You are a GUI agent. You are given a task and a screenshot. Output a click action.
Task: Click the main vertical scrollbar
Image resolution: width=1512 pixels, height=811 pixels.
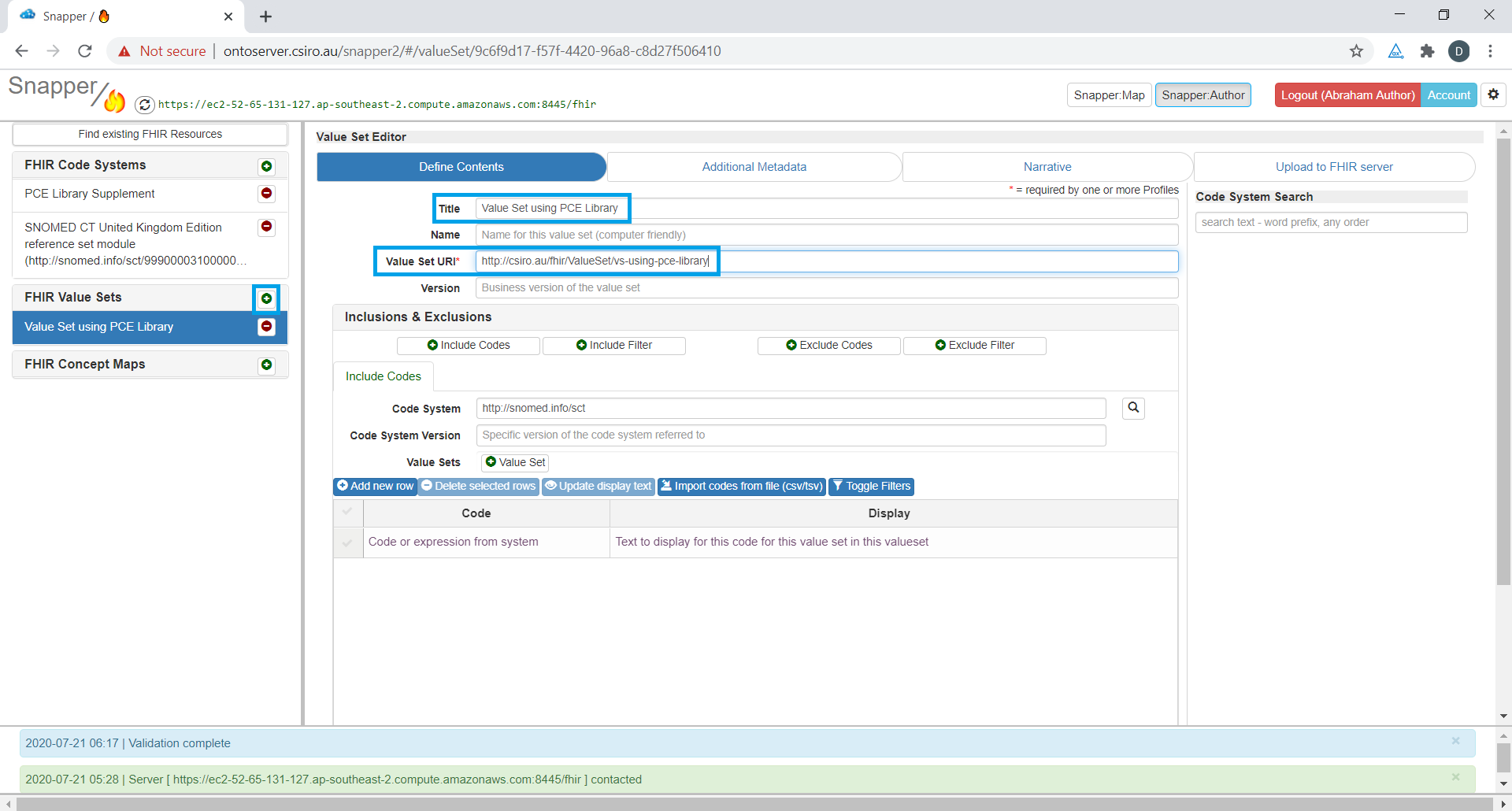click(1503, 362)
